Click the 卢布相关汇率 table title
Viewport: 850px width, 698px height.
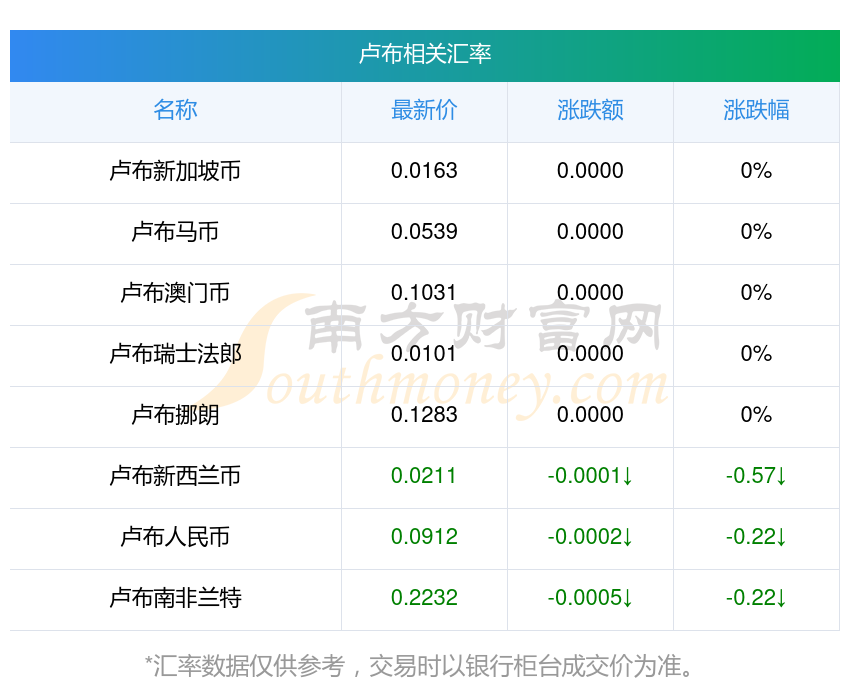point(425,54)
